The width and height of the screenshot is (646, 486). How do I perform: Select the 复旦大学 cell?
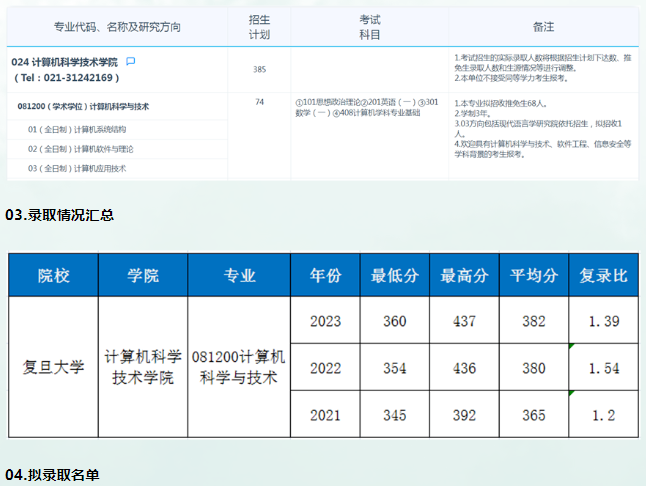click(x=53, y=367)
